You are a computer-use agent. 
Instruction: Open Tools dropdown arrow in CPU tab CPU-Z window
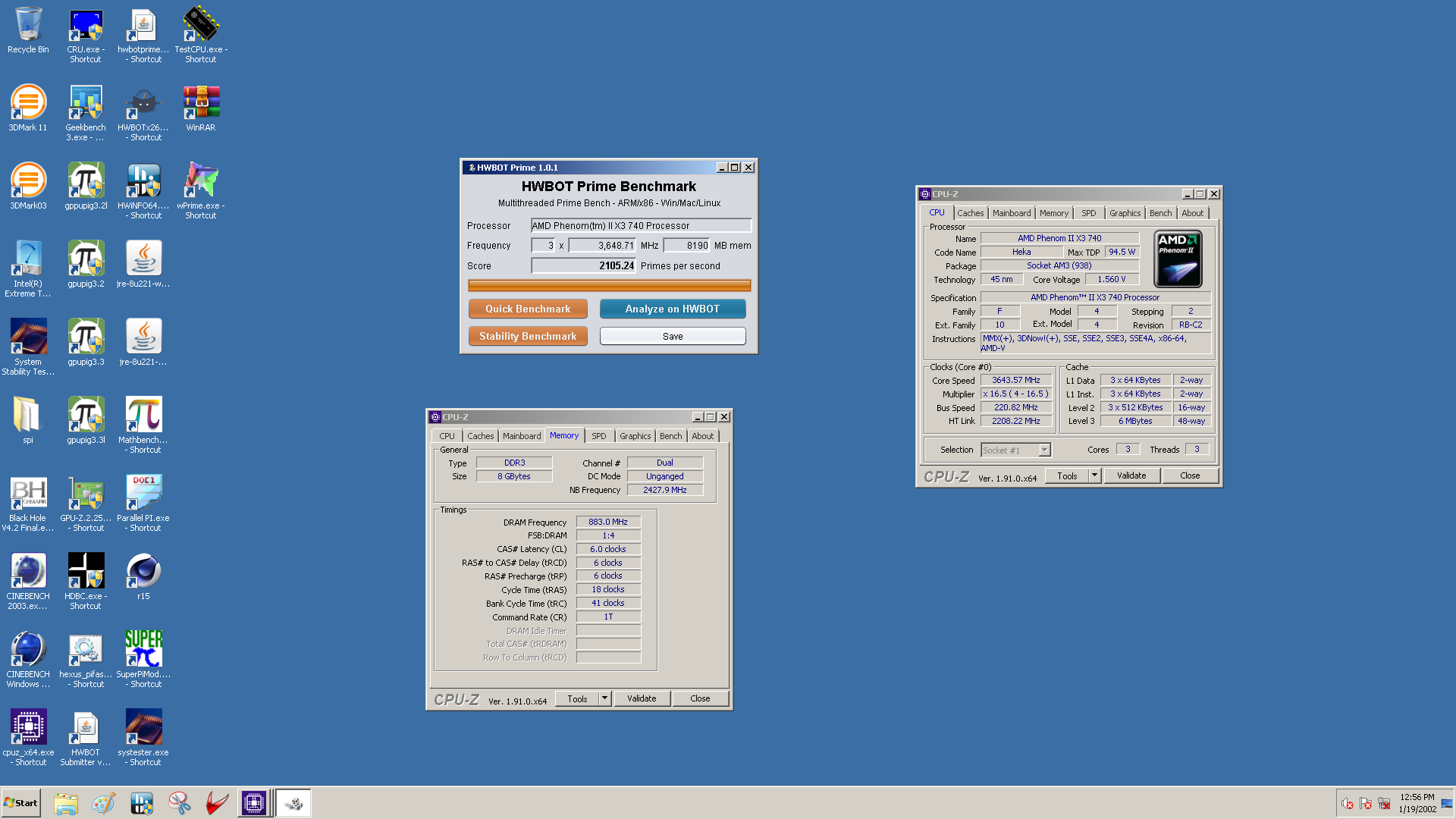[1094, 475]
